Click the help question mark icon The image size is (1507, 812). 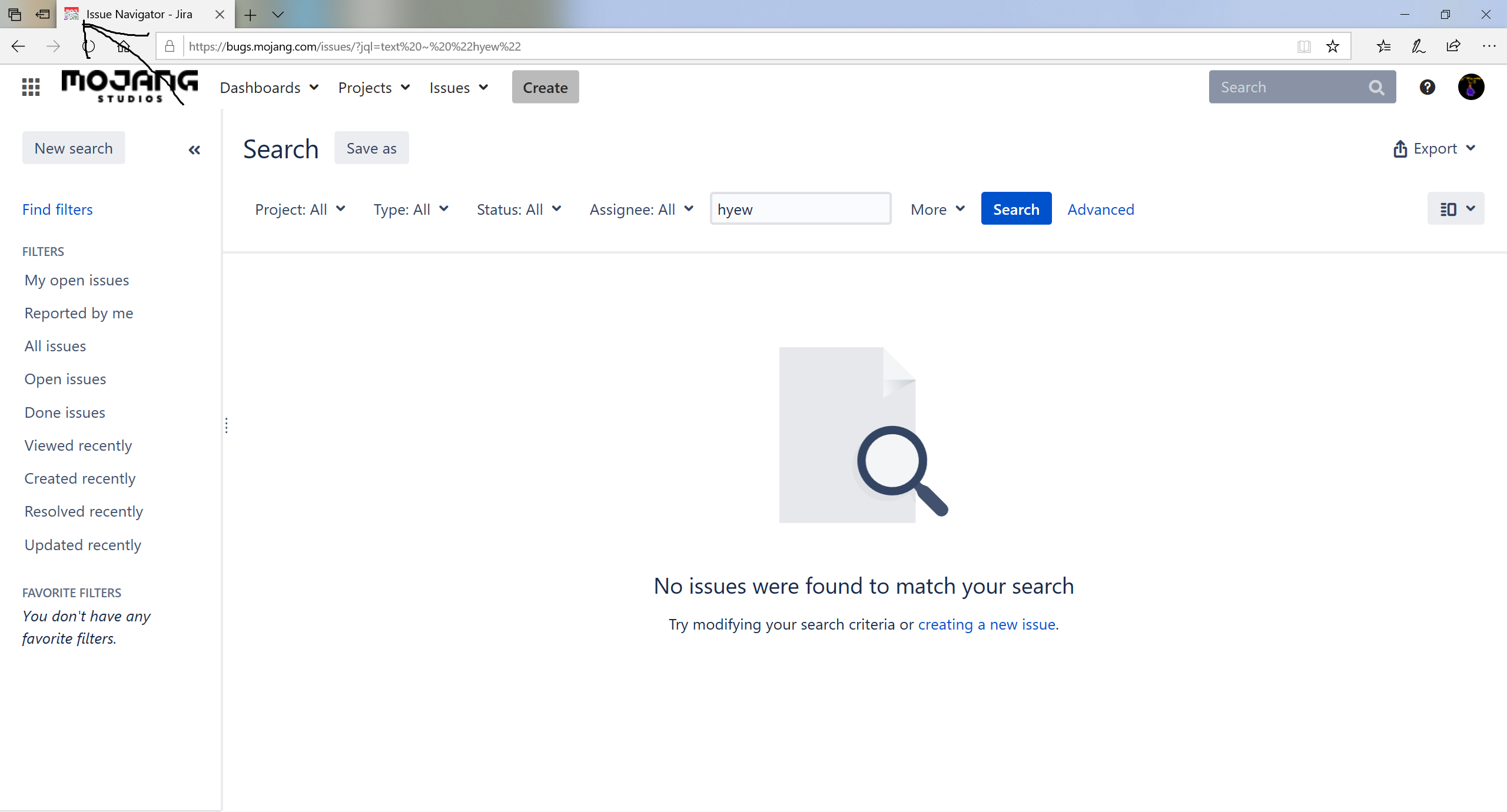1427,87
